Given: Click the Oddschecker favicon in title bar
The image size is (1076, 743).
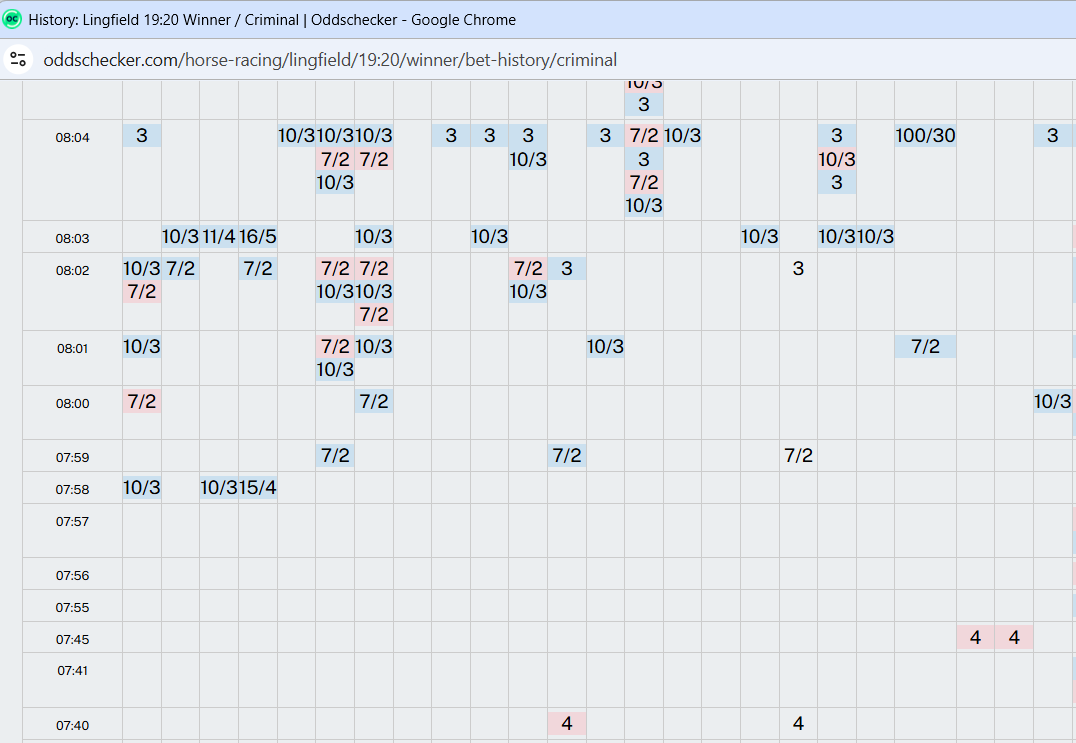Looking at the screenshot, I should [x=12, y=19].
